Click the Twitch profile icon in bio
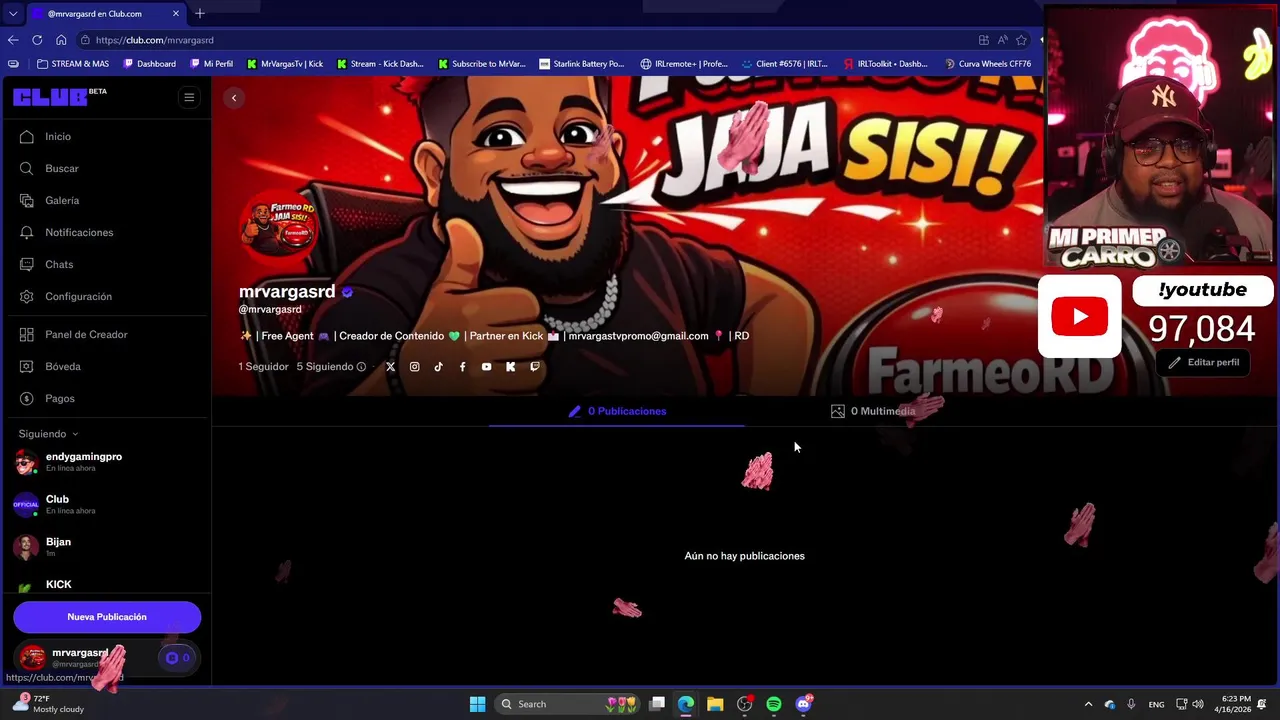 pyautogui.click(x=534, y=367)
